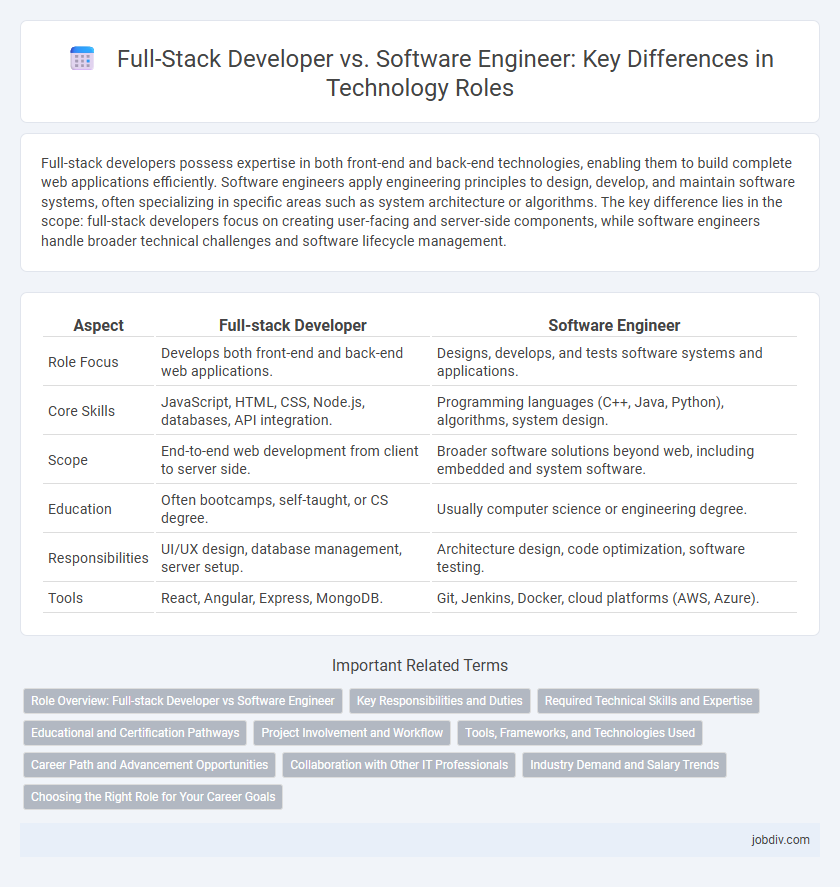Click cell 'JavaScript, HTML, CSS, Node.js, databases, API integration.'

292,411
